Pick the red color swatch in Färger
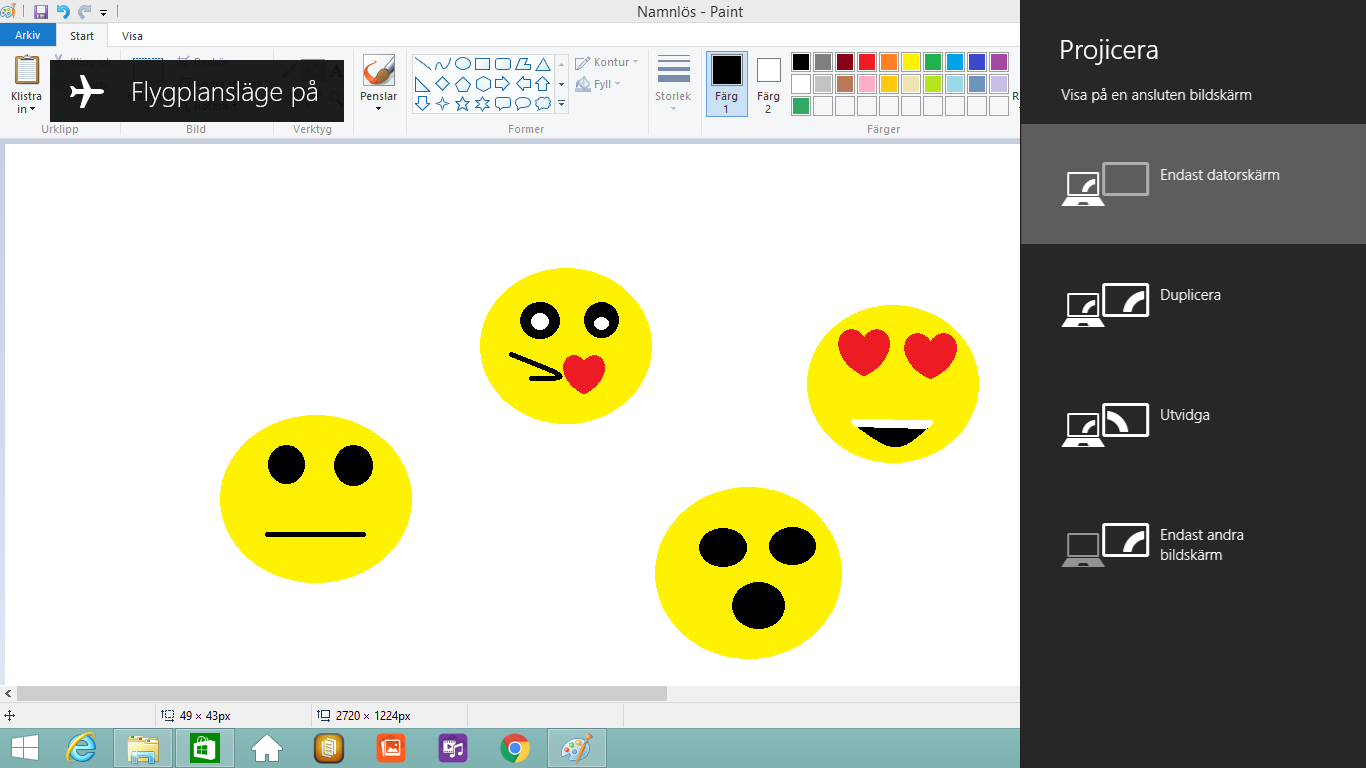 pyautogui.click(x=867, y=62)
